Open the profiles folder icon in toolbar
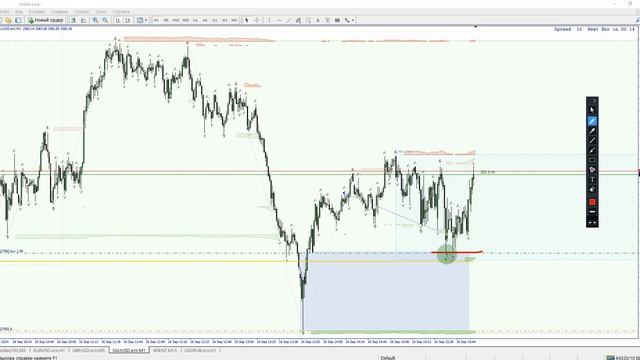Screen dimensions: 640x360 click(x=8, y=20)
